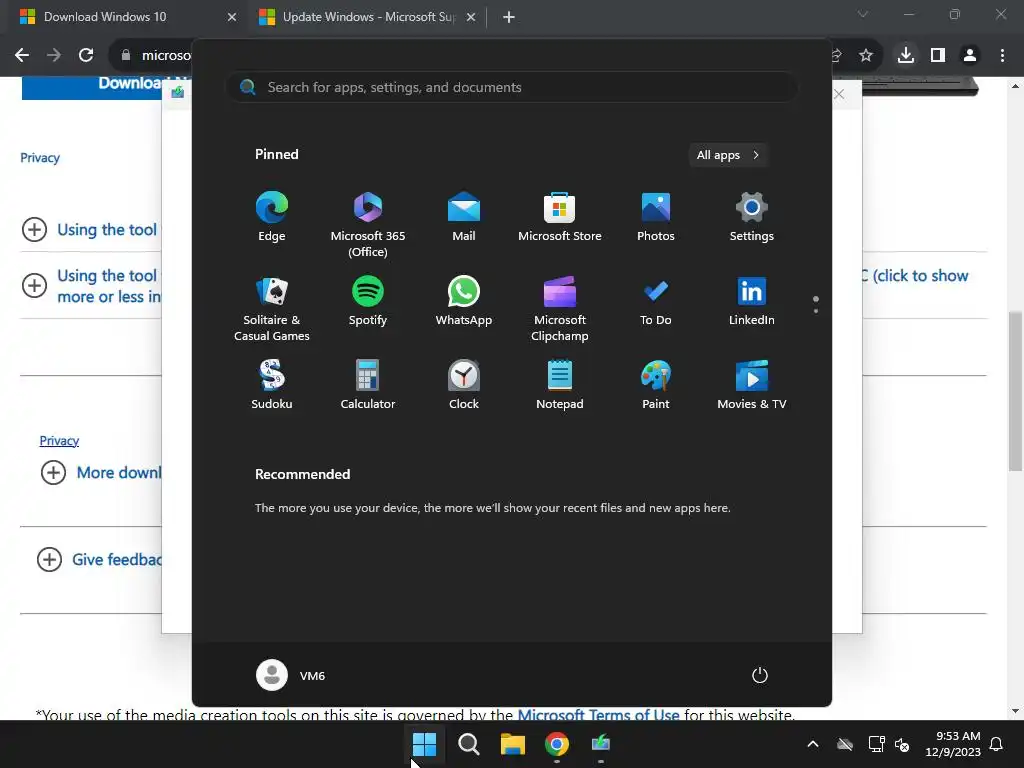The width and height of the screenshot is (1024, 768).
Task: Click the webpage vertical scrollbar thumb
Action: [1015, 391]
